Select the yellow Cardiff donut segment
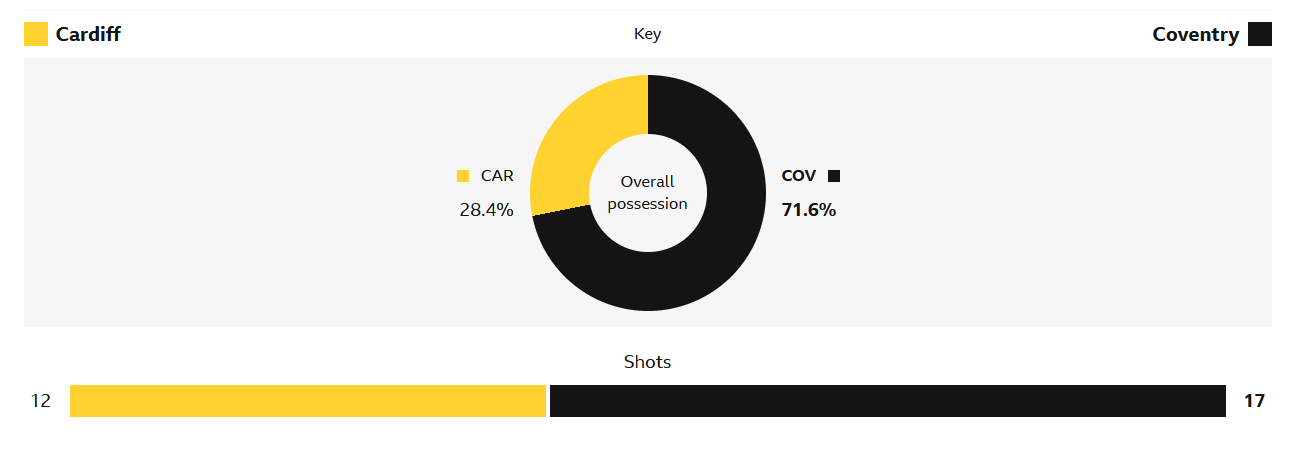Viewport: 1300px width, 452px height. pos(570,140)
